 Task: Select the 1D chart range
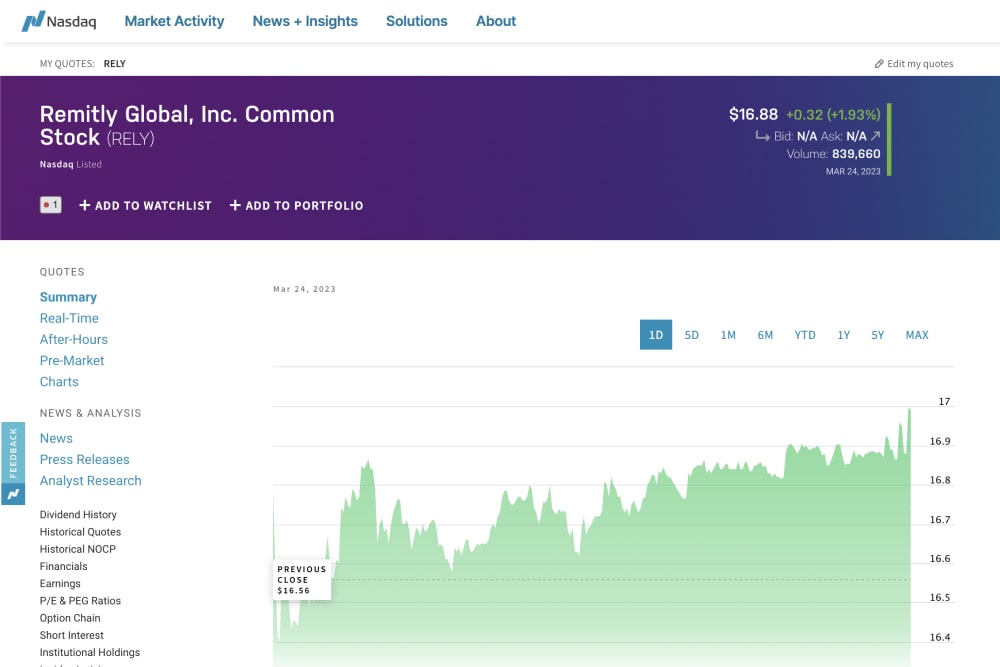(656, 335)
